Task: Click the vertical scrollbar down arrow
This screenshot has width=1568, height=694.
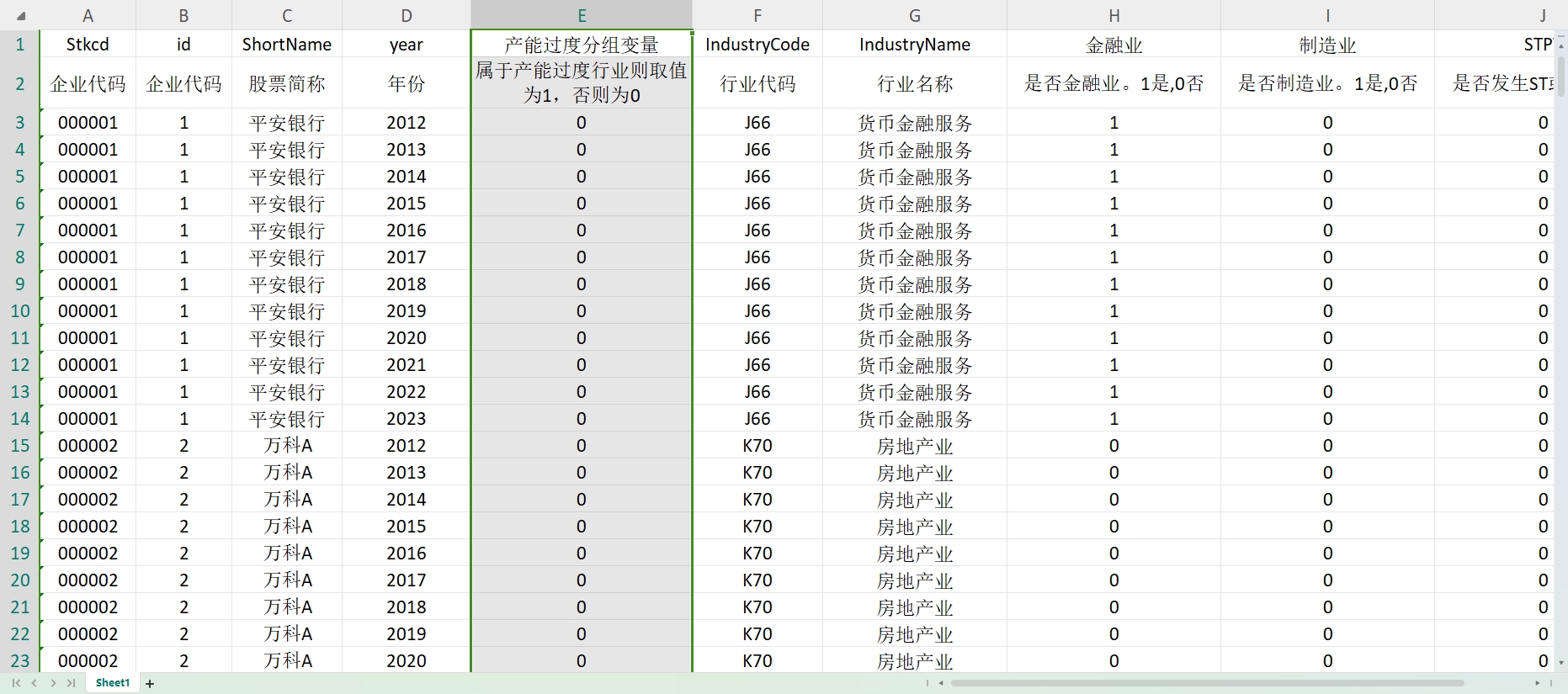Action: (1561, 663)
